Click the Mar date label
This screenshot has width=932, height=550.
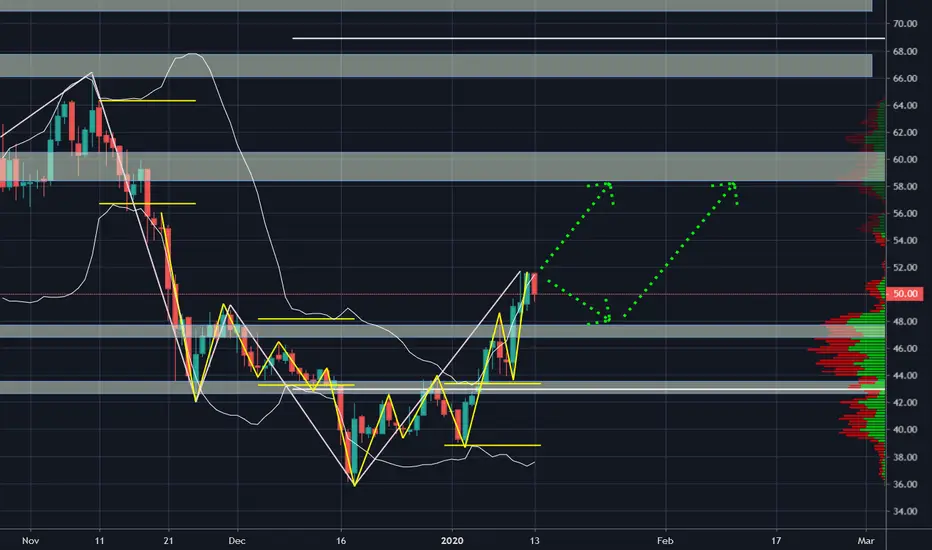click(x=866, y=540)
